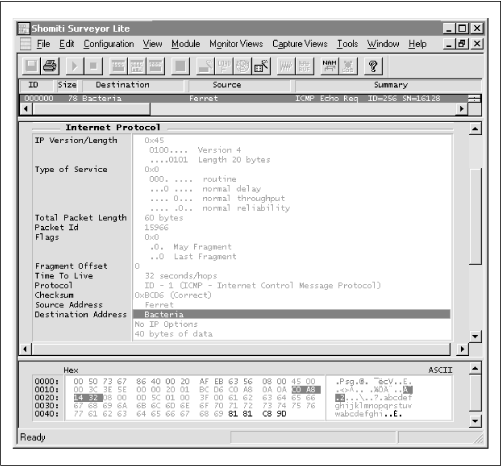Click the Size column header

[x=67, y=85]
